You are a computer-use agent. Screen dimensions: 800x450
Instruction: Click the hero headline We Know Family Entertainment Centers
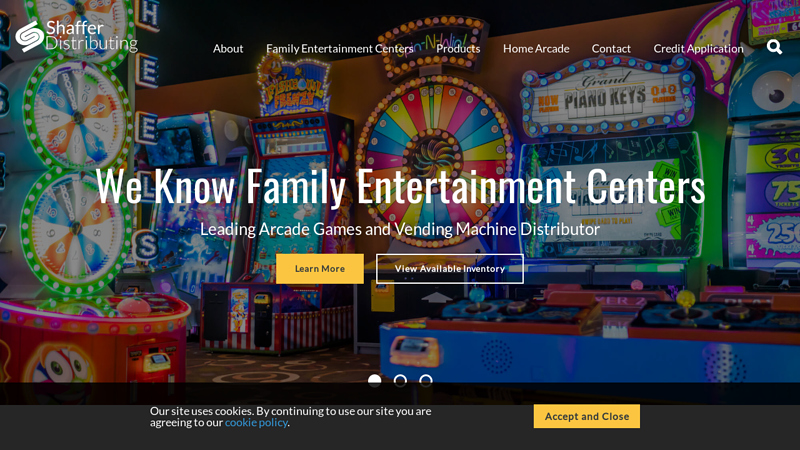click(400, 186)
